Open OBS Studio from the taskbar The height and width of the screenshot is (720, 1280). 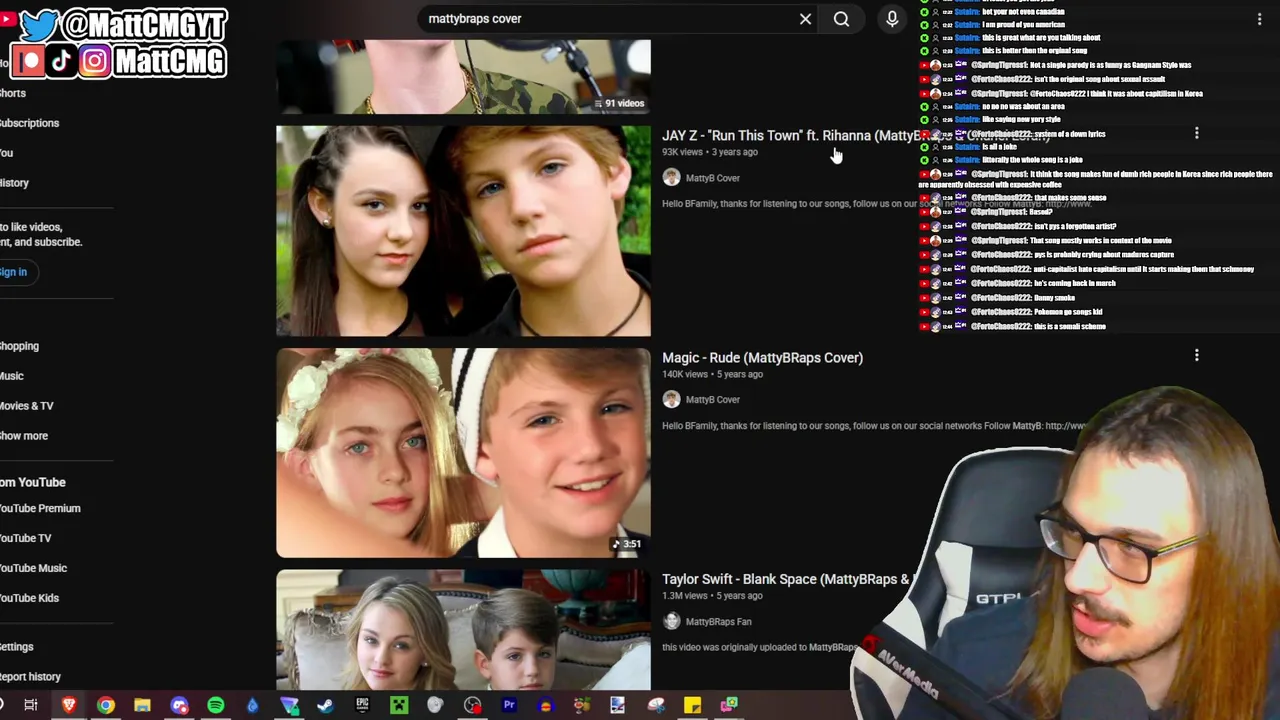[472, 705]
